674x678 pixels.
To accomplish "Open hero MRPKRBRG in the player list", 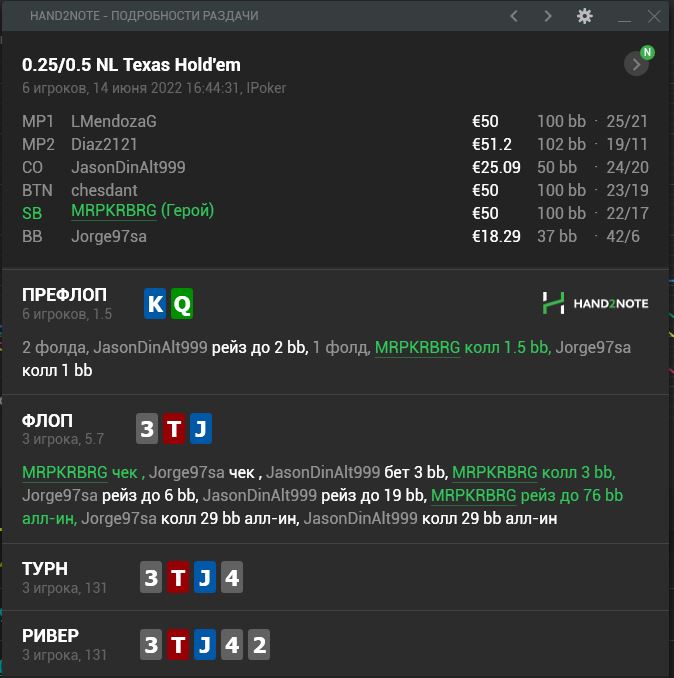I will 113,211.
